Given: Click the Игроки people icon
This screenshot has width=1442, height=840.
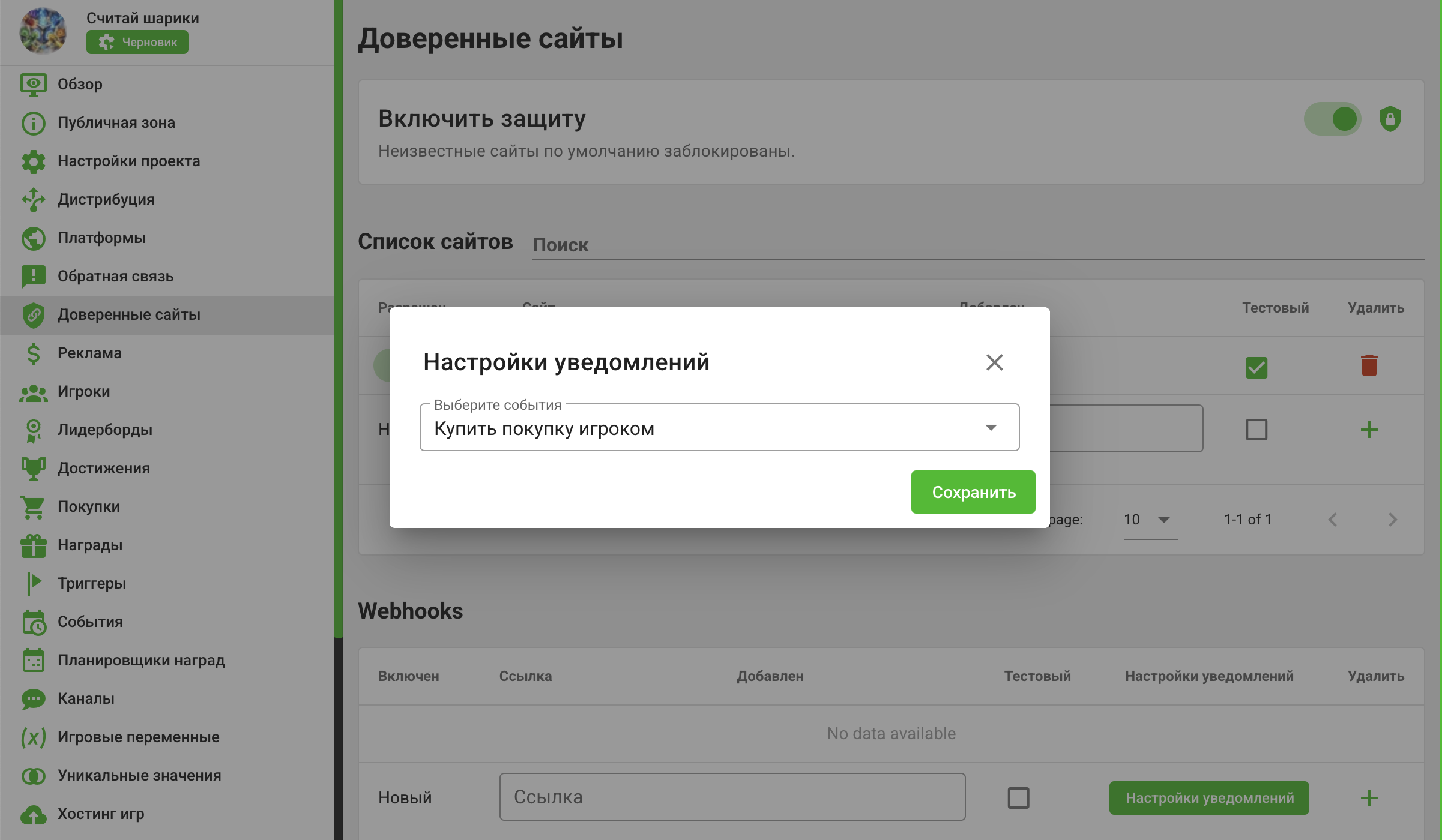Looking at the screenshot, I should point(33,392).
